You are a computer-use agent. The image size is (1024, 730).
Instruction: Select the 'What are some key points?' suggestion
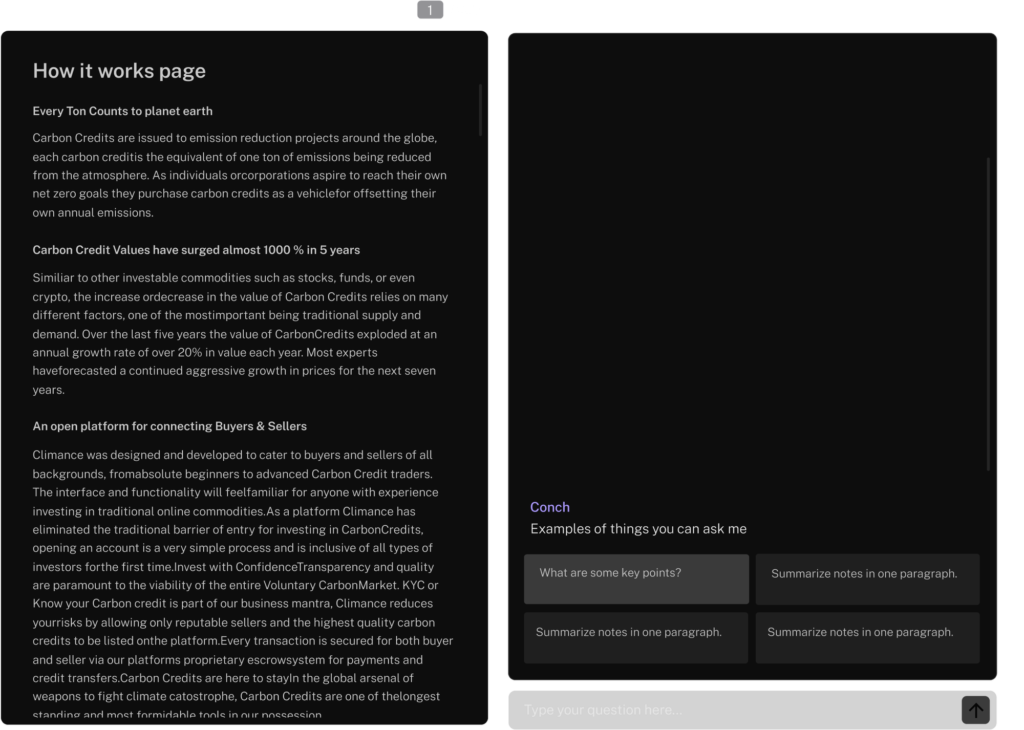(636, 579)
